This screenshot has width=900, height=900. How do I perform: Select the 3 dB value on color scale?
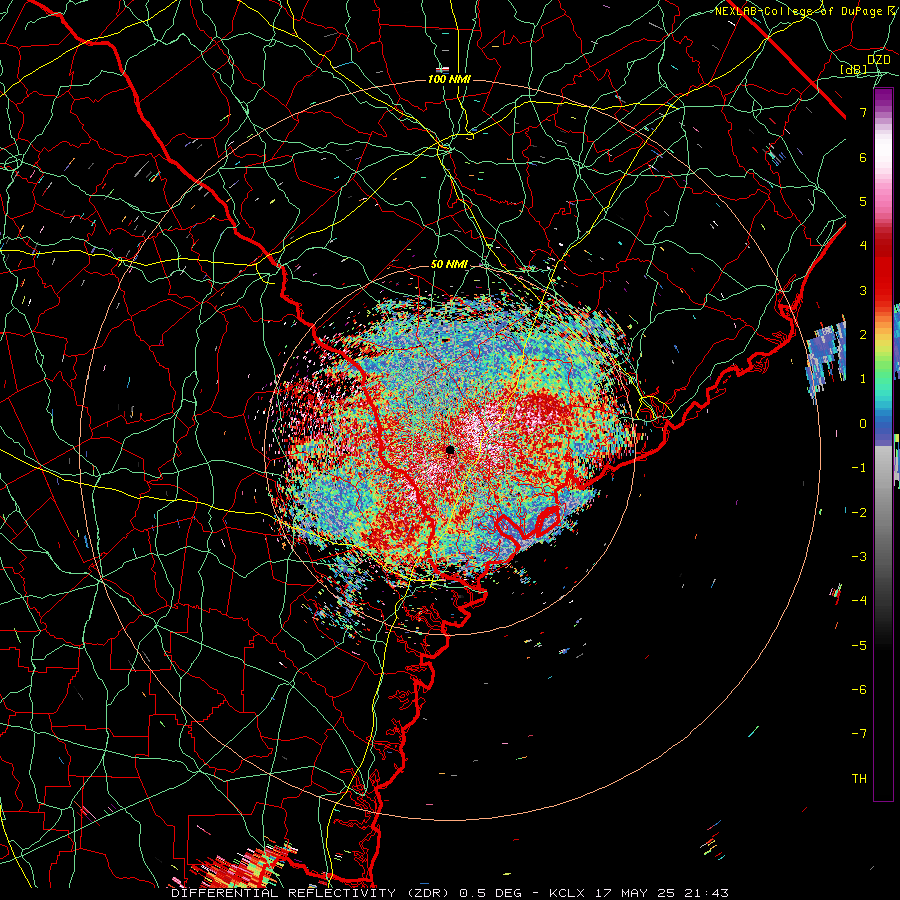[863, 290]
